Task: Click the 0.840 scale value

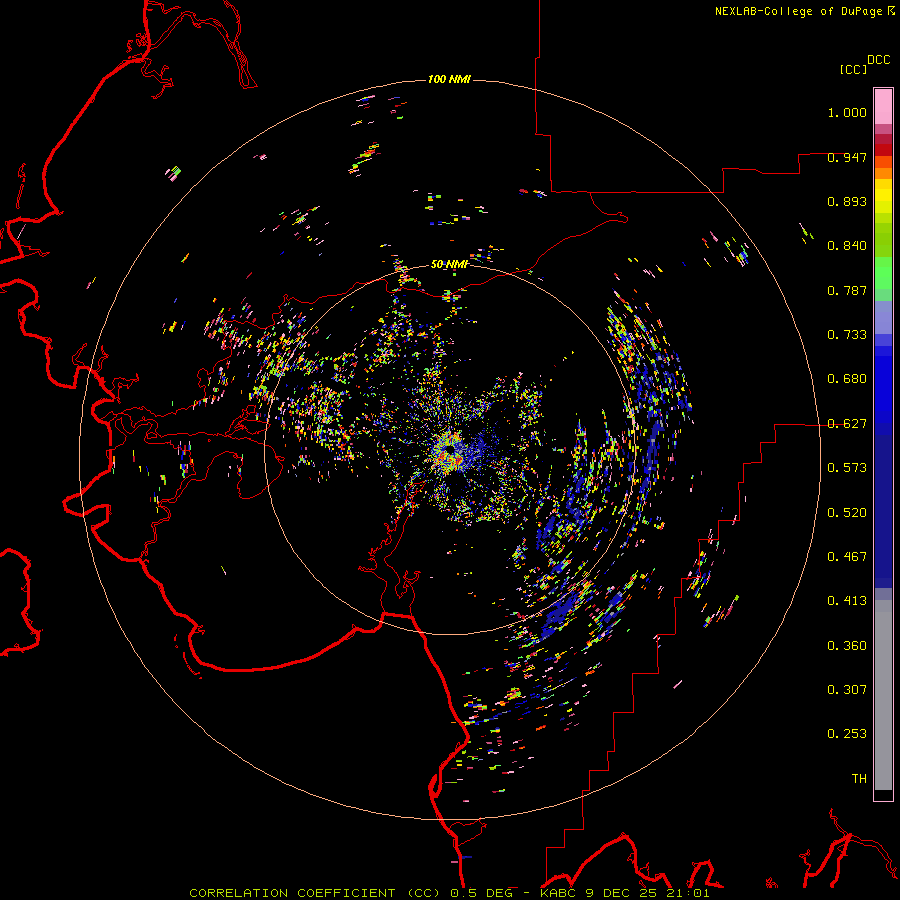Action: [847, 246]
